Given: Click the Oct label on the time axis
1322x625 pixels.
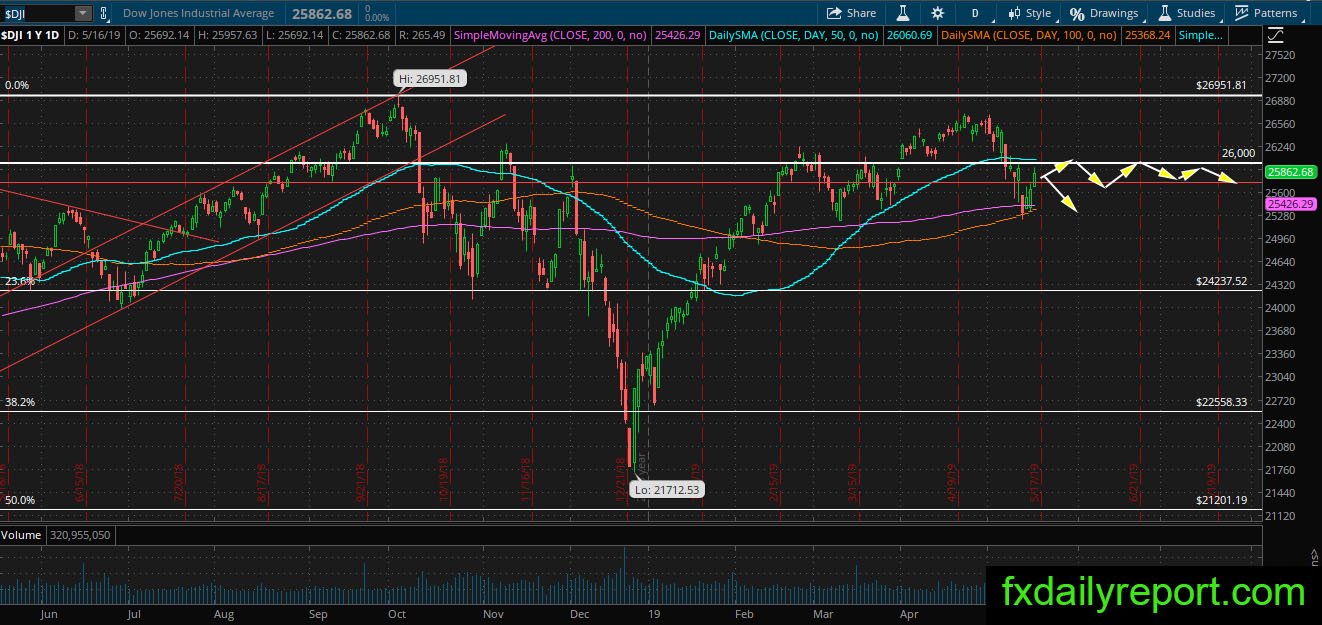Looking at the screenshot, I should pos(396,616).
